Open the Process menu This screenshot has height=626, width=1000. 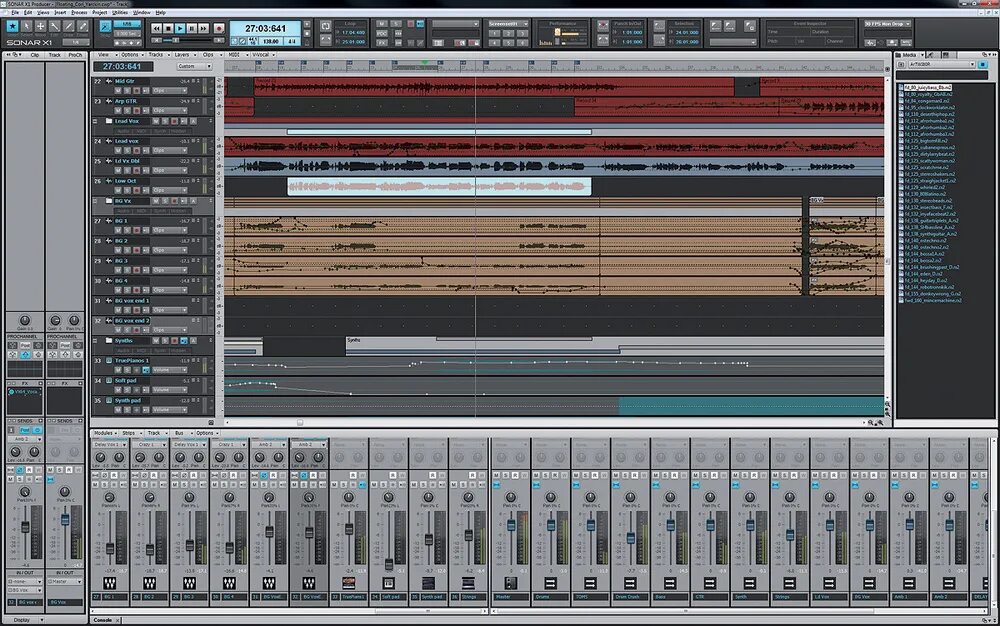point(79,12)
